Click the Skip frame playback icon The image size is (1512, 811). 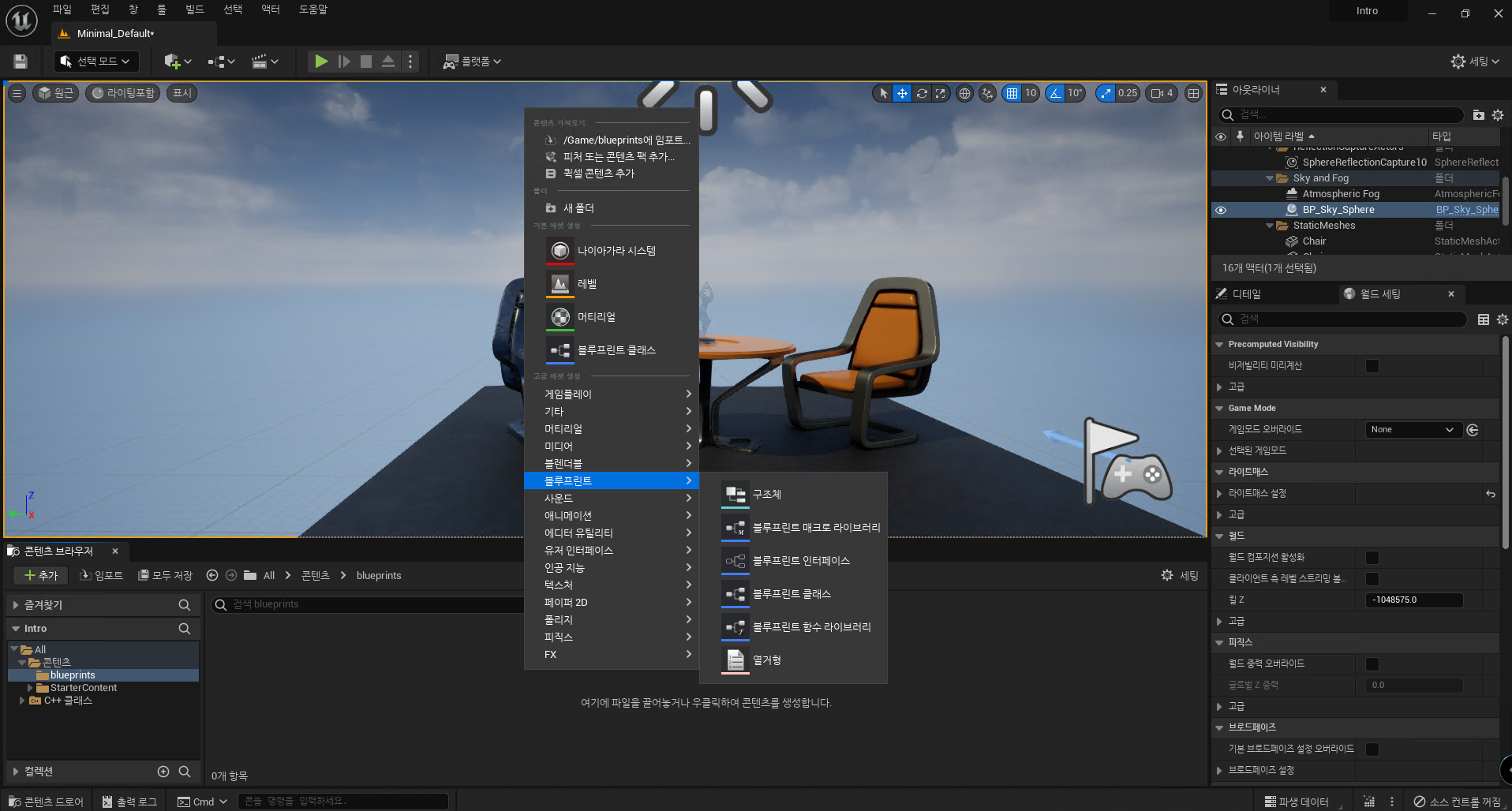344,62
